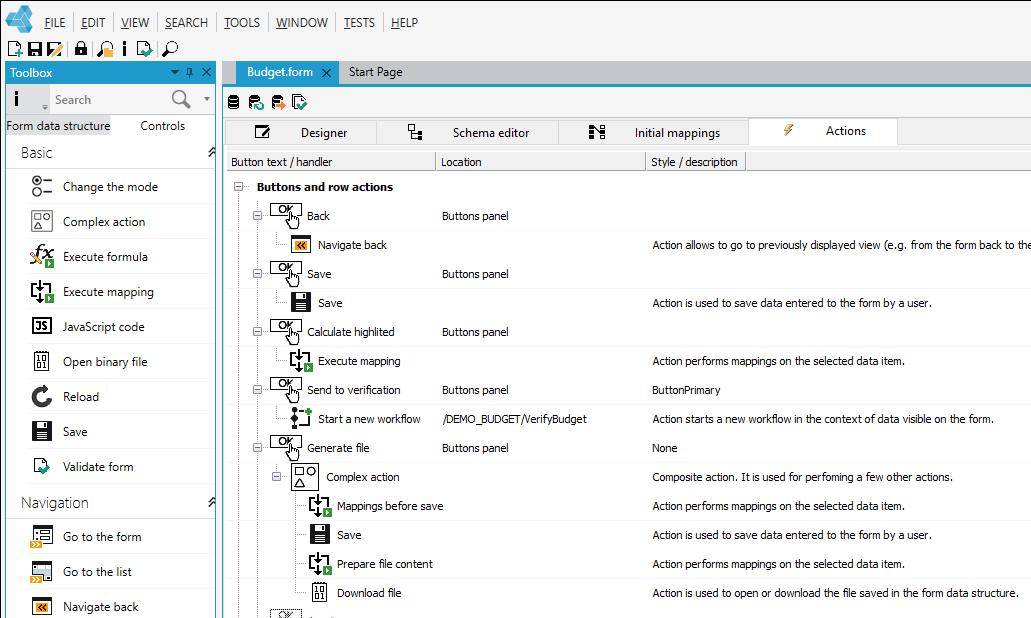Screen dimensions: 1031x618
Task: Switch to the Schema editor tab
Action: (x=468, y=132)
